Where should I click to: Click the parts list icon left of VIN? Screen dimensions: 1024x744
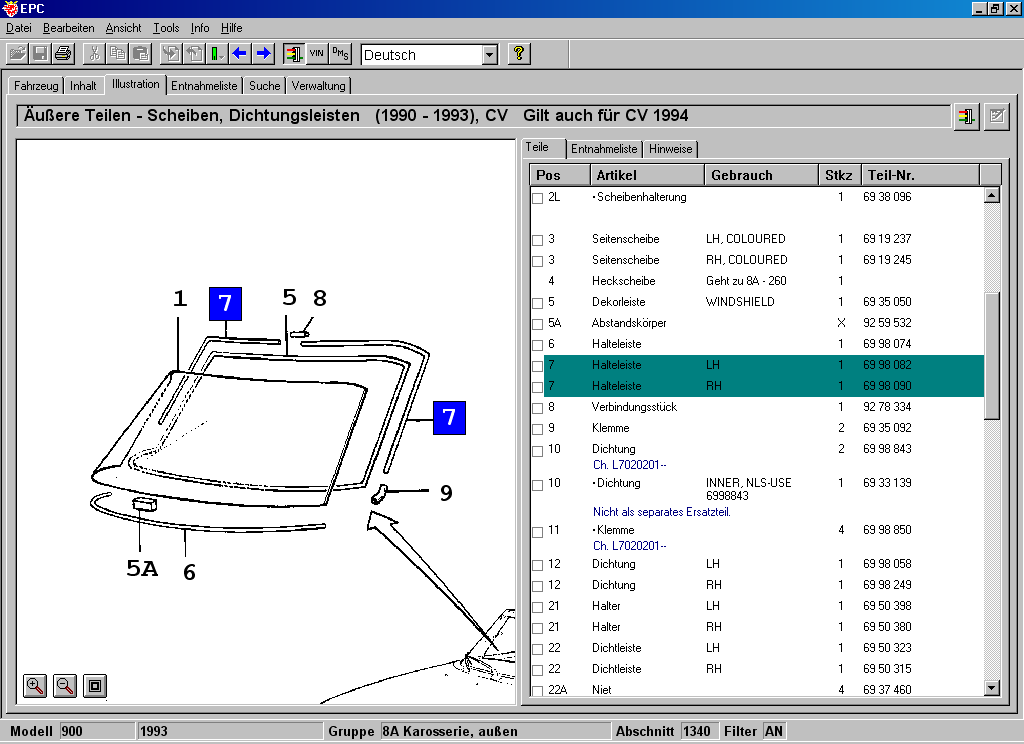tap(294, 54)
